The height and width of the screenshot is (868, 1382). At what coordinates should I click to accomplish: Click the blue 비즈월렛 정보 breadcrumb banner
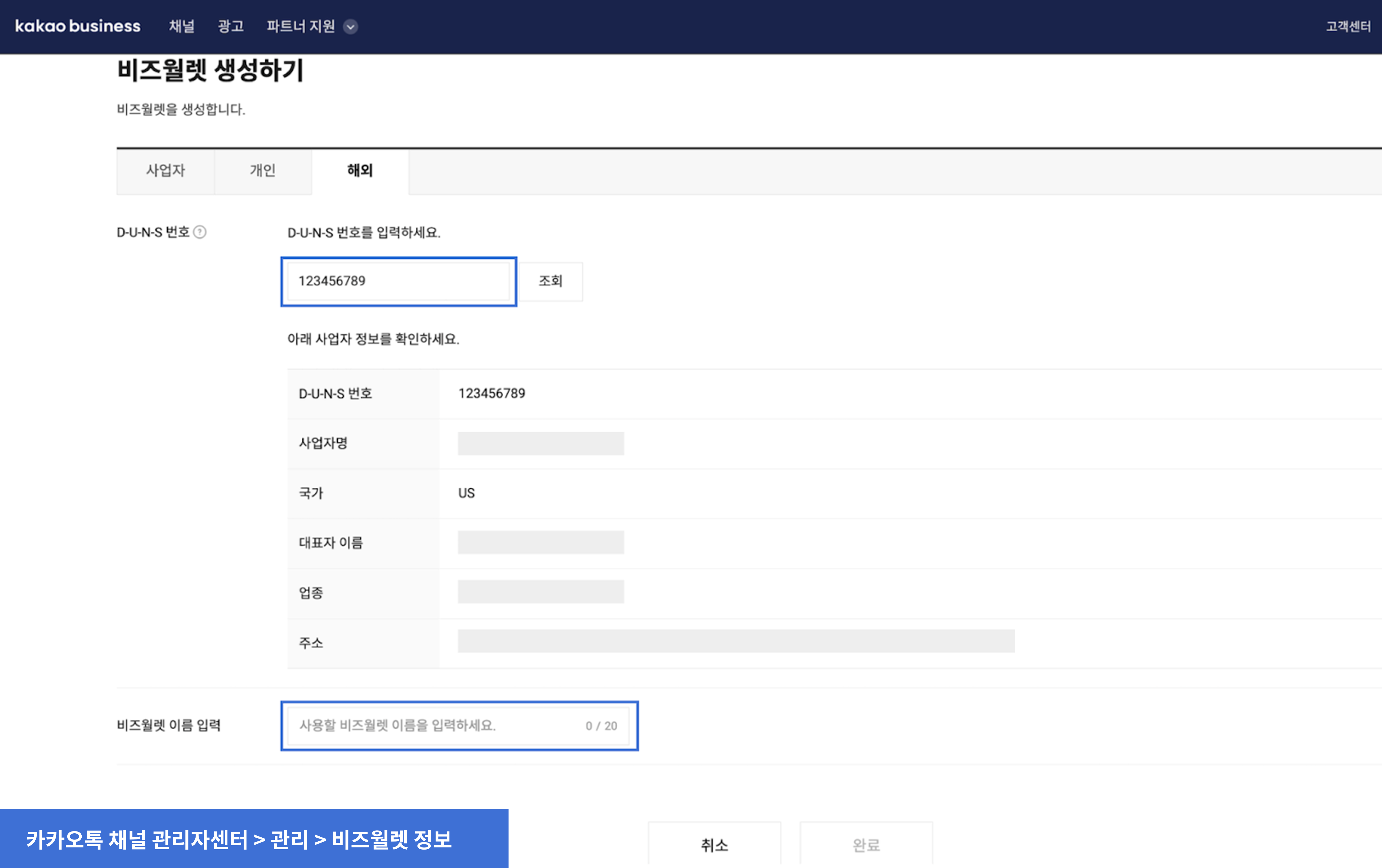pos(254,839)
